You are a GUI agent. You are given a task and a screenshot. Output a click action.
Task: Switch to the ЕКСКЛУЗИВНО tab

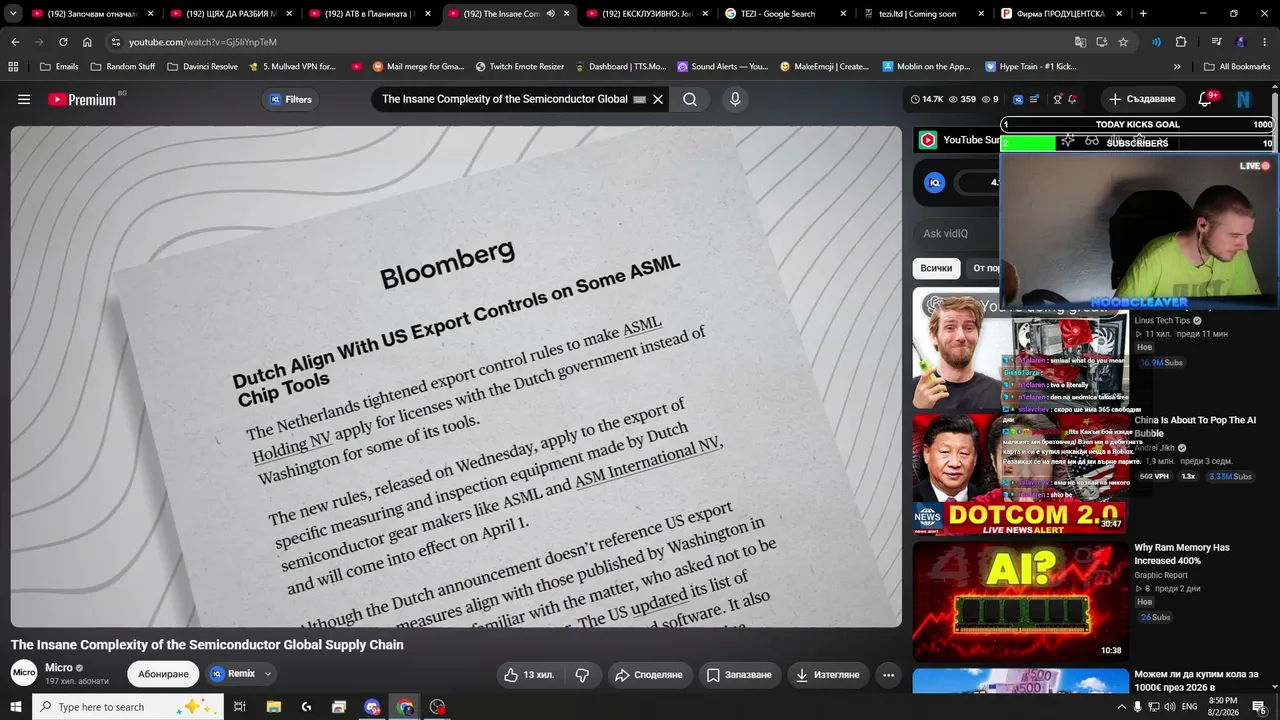(646, 14)
